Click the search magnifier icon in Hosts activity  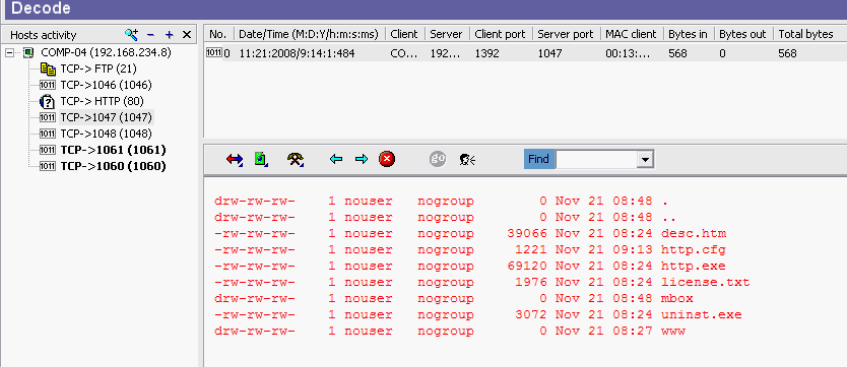[131, 35]
